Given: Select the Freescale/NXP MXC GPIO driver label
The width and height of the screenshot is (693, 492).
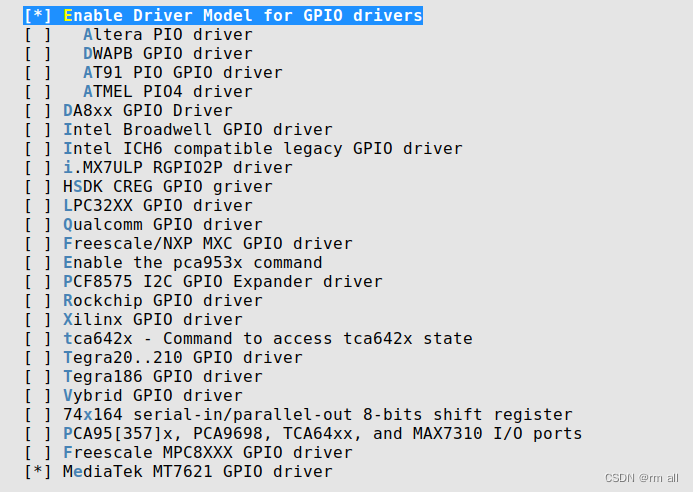Looking at the screenshot, I should click(x=208, y=244).
